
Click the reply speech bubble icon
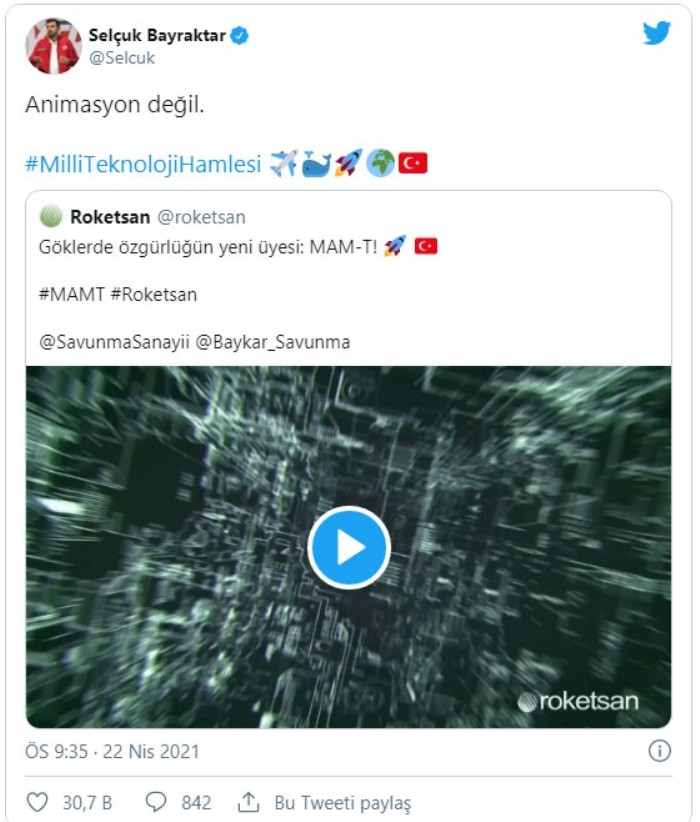click(156, 802)
